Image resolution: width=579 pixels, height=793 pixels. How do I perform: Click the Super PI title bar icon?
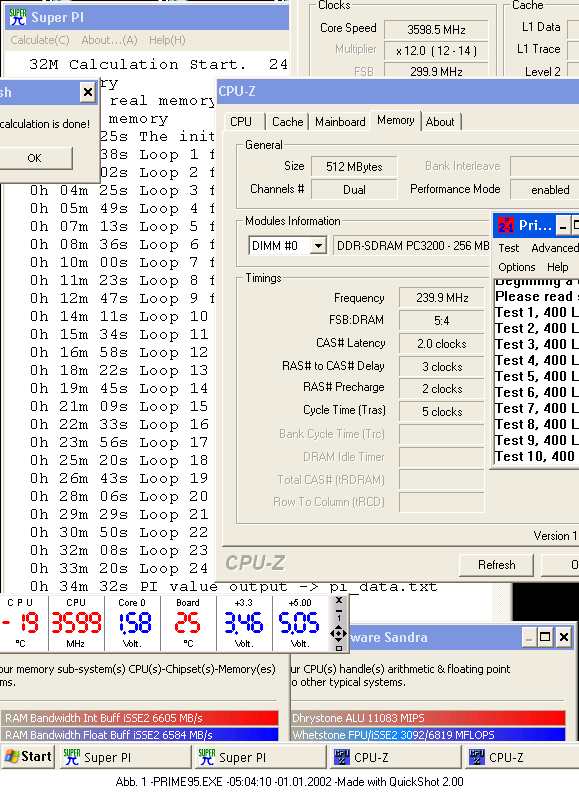(18, 17)
